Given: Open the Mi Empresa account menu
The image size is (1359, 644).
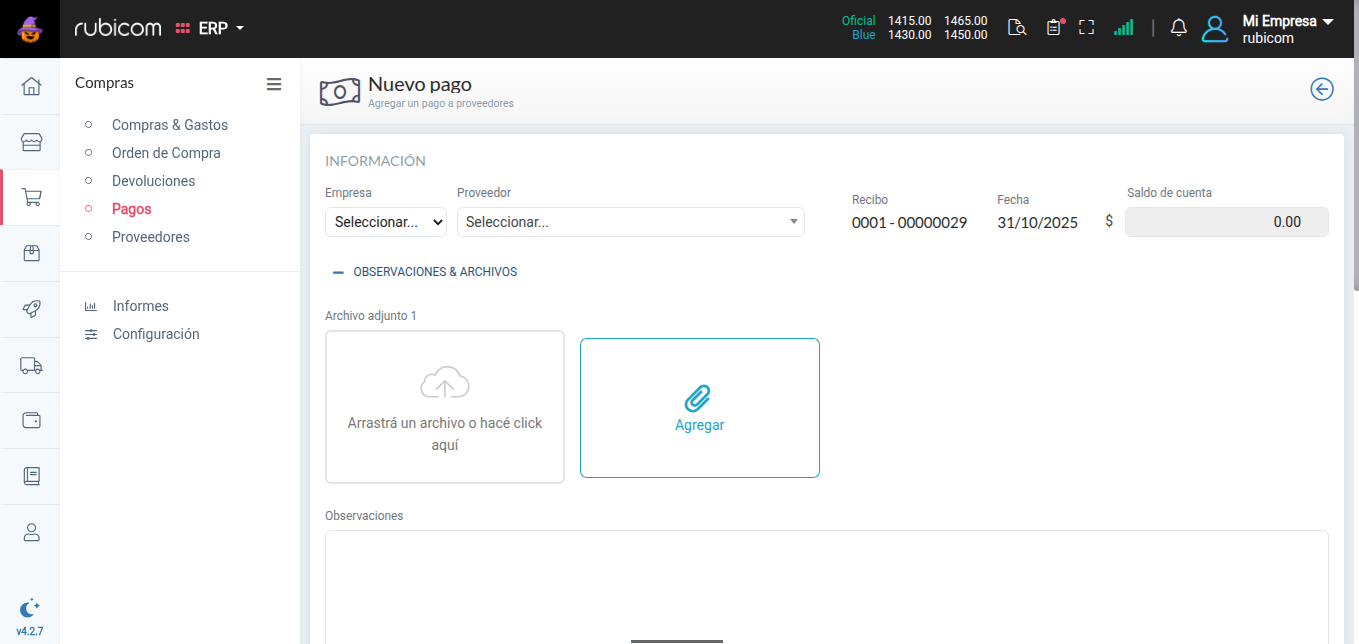Looking at the screenshot, I should click(x=1287, y=29).
